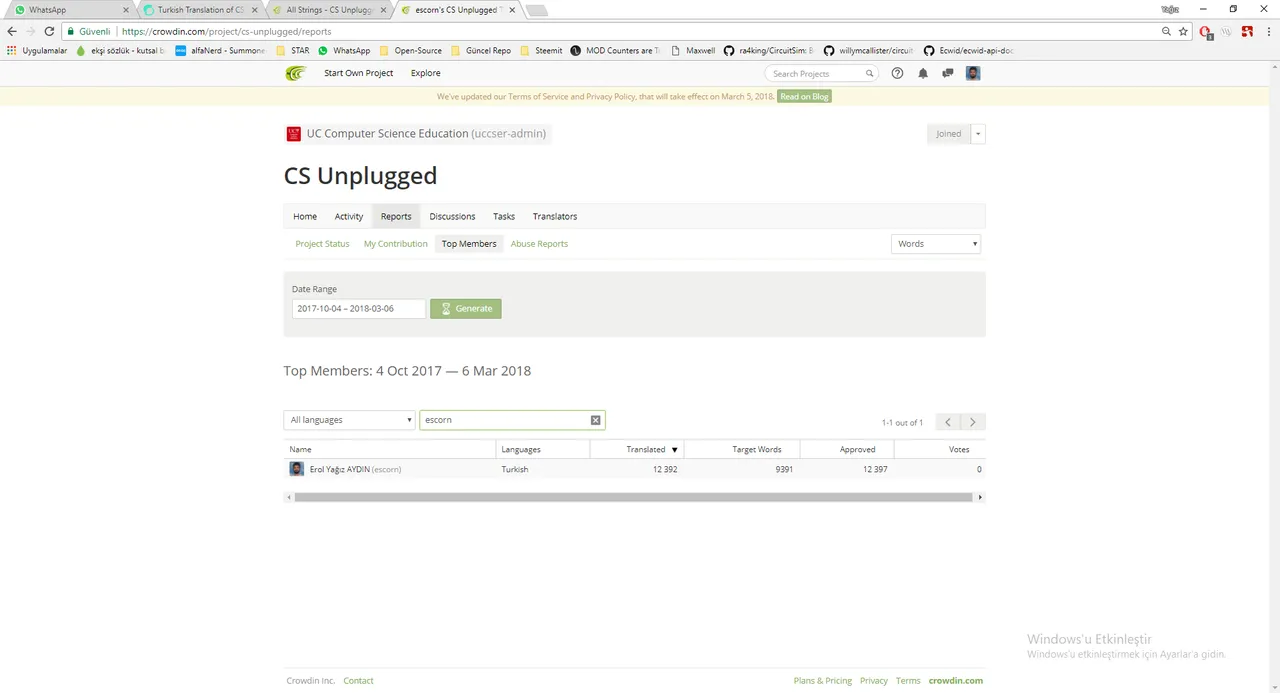Close the WhatsApp tab
This screenshot has width=1280, height=693.
(125, 10)
